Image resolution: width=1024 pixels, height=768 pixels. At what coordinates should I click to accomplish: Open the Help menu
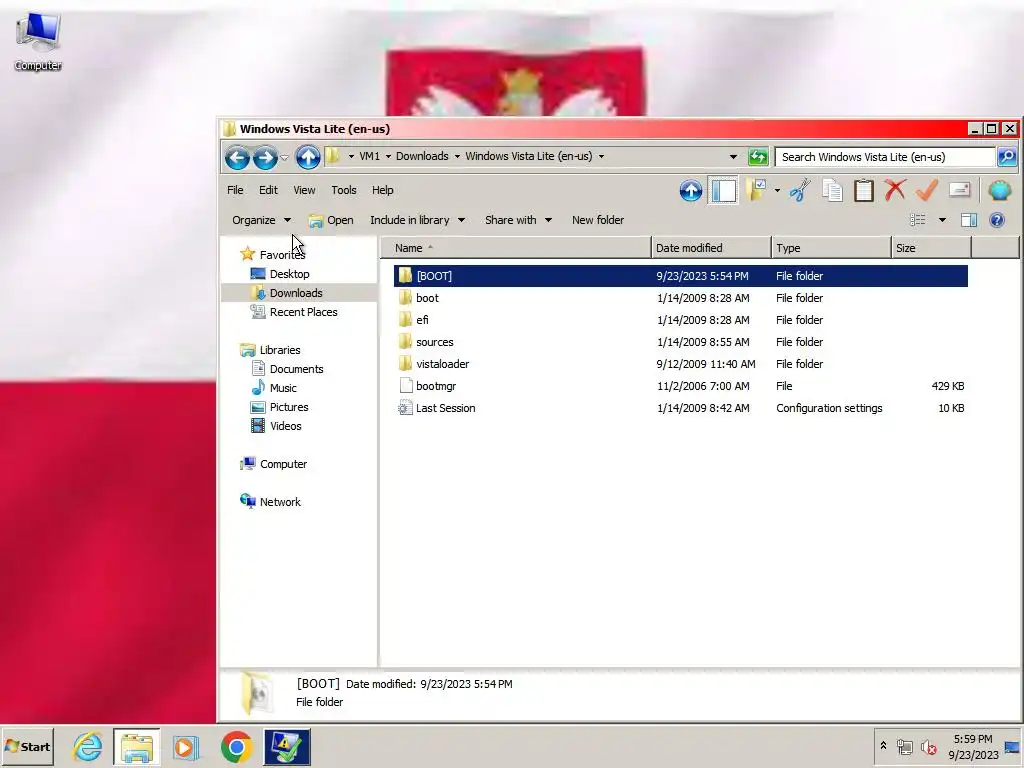383,190
